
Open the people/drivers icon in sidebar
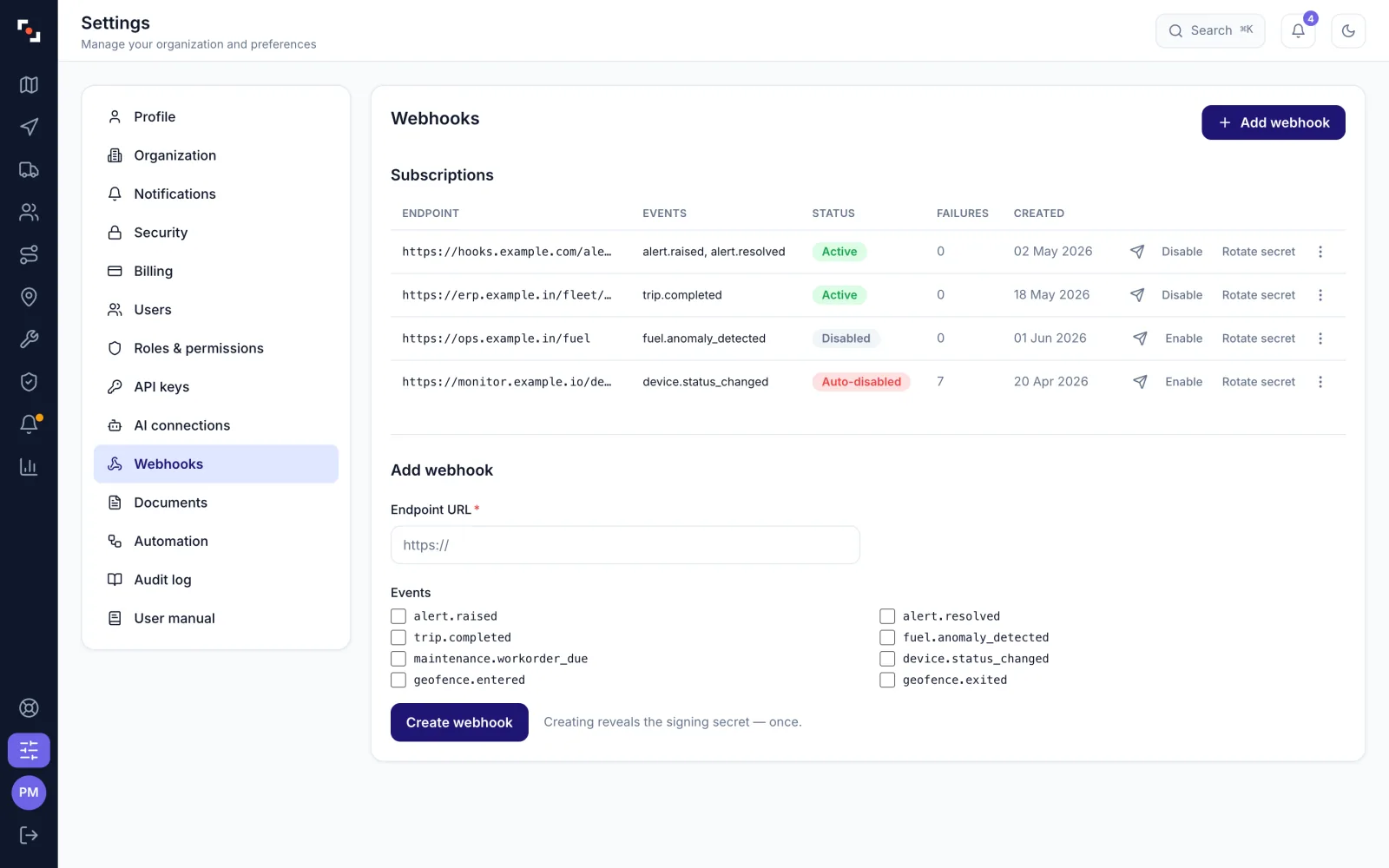[x=29, y=213]
